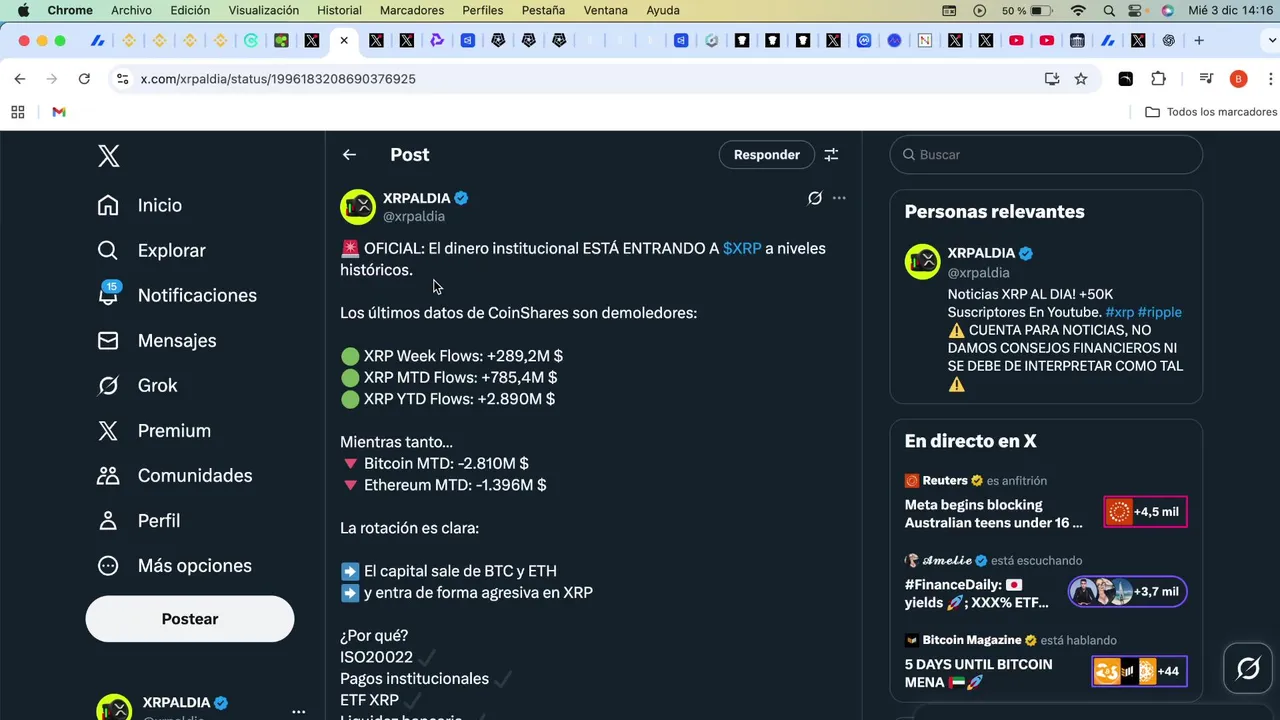Open Edición menu
This screenshot has height=720, width=1280.
(190, 10)
